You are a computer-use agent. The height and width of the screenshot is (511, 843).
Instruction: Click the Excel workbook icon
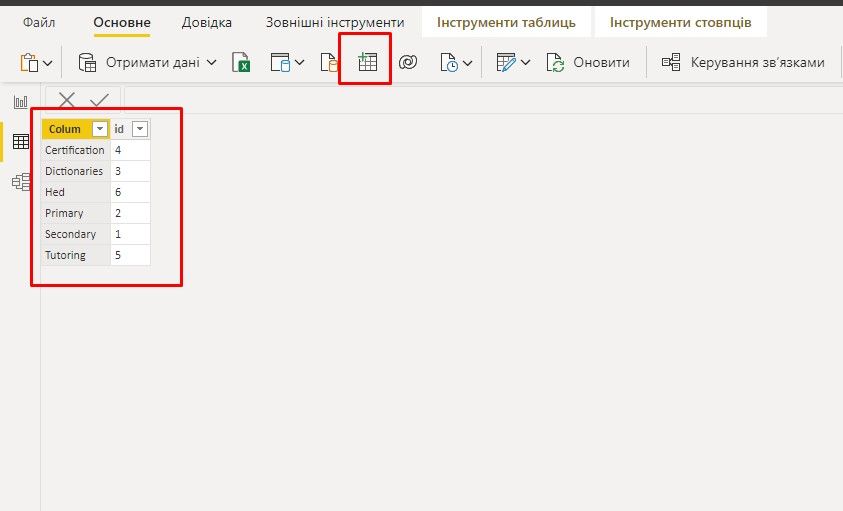[241, 62]
